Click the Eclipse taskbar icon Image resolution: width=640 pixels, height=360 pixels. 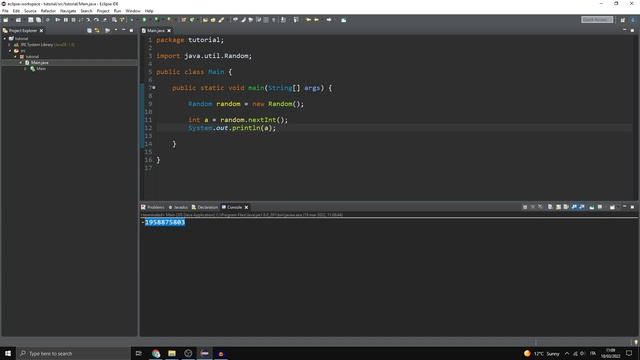click(x=204, y=353)
